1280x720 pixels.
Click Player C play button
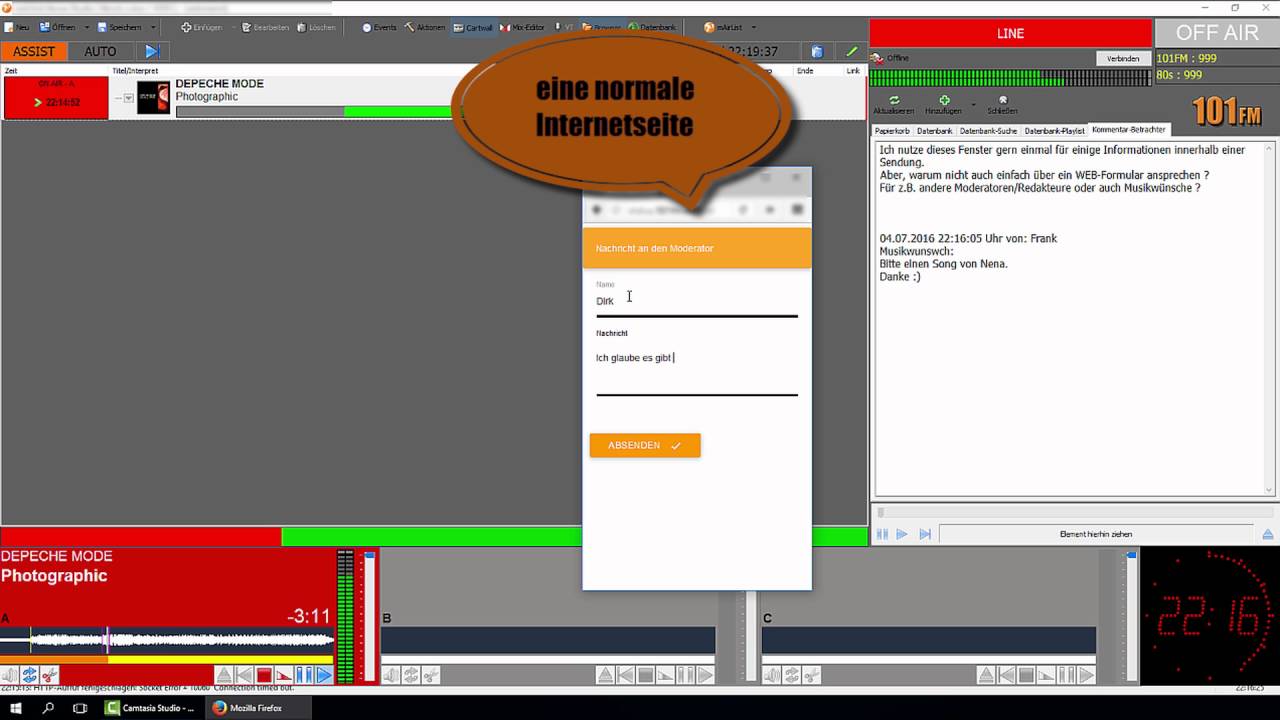(1086, 675)
